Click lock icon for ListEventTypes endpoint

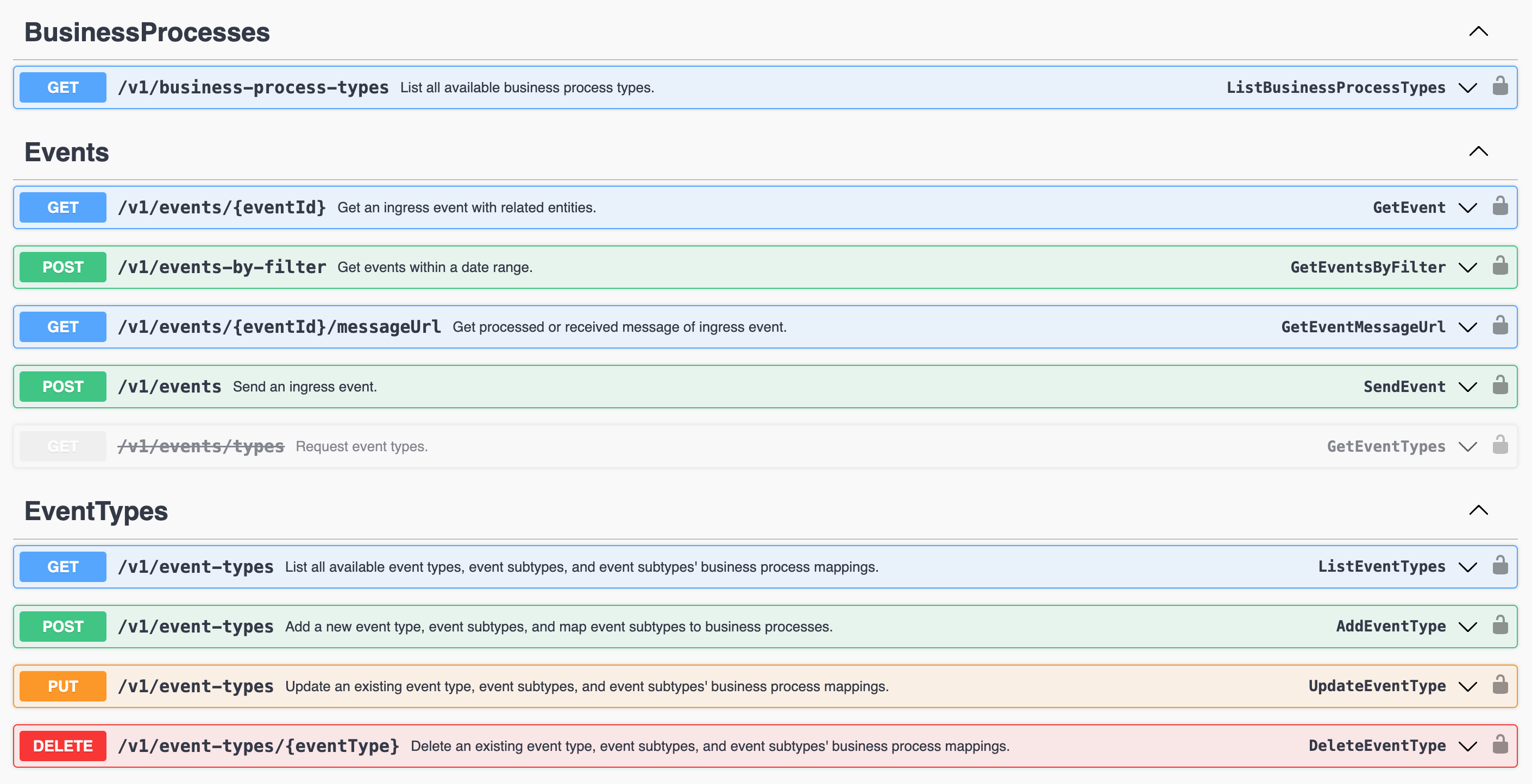(1500, 566)
